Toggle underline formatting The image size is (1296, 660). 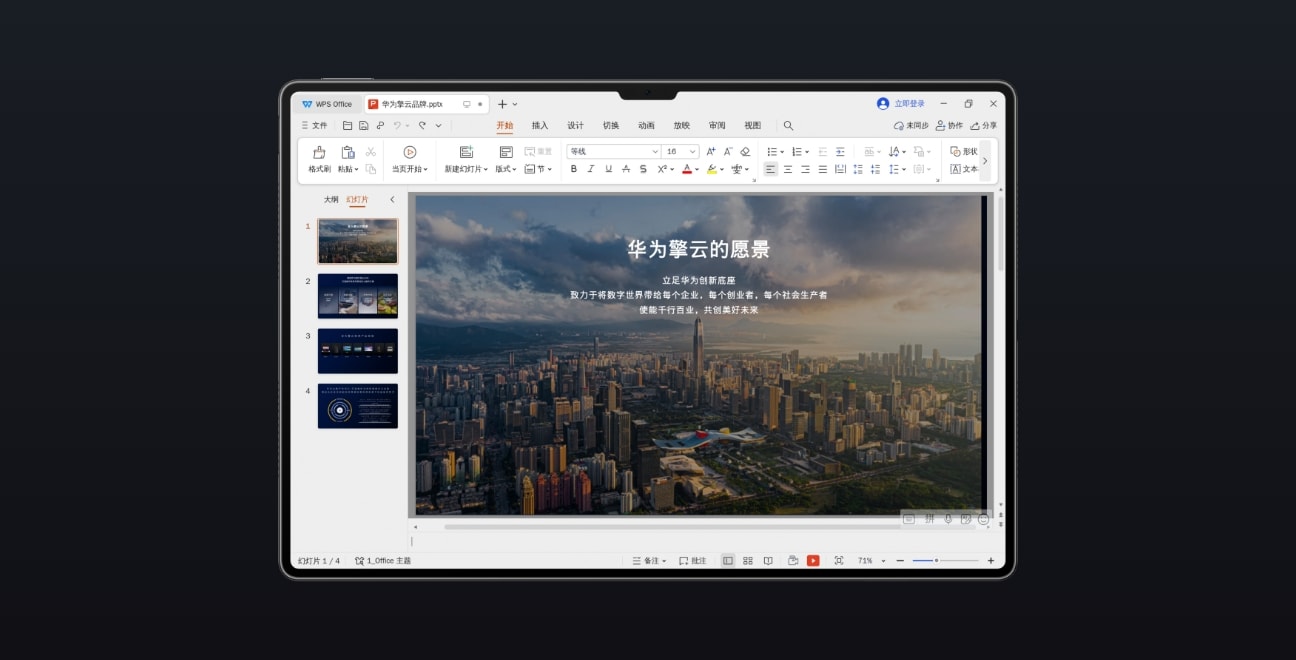click(x=607, y=169)
